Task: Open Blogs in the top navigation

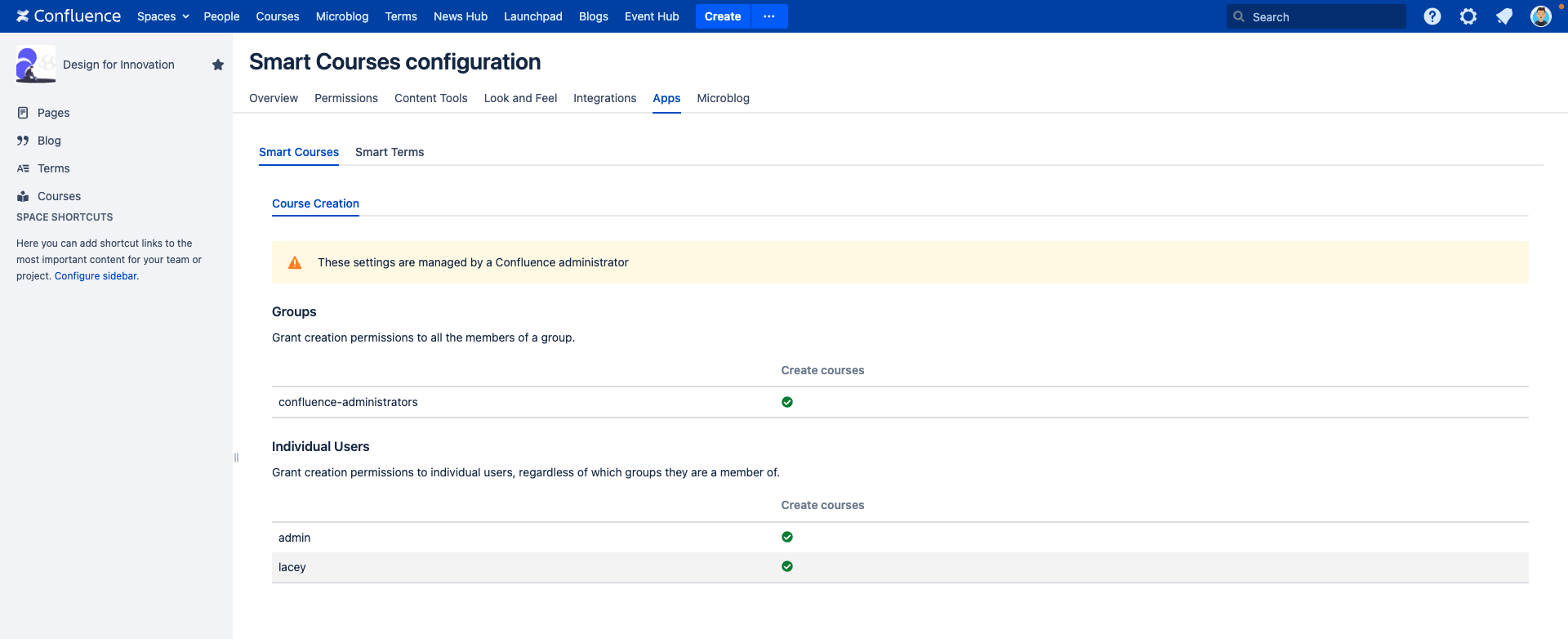Action: click(x=594, y=16)
